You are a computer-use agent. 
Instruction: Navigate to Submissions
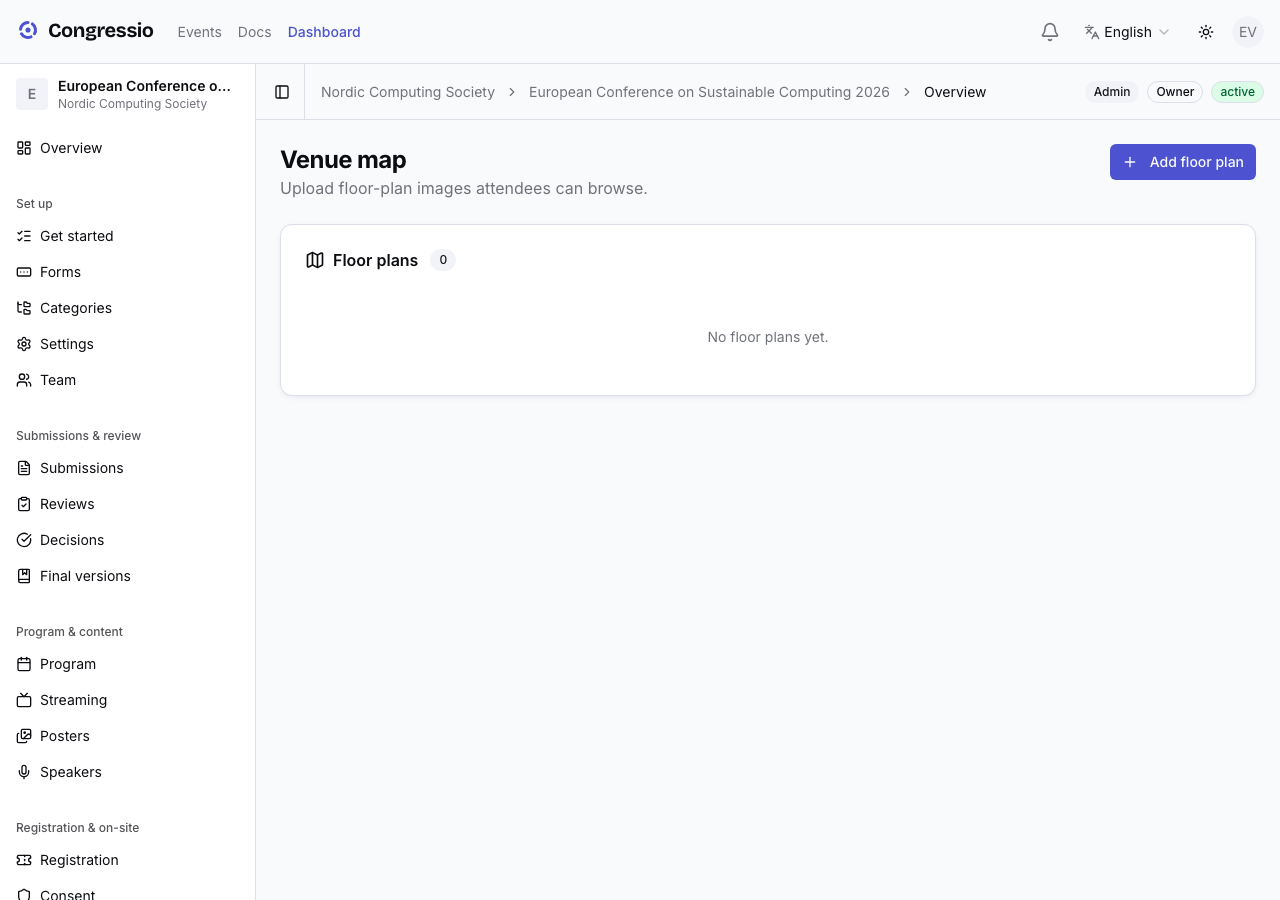tap(128, 468)
